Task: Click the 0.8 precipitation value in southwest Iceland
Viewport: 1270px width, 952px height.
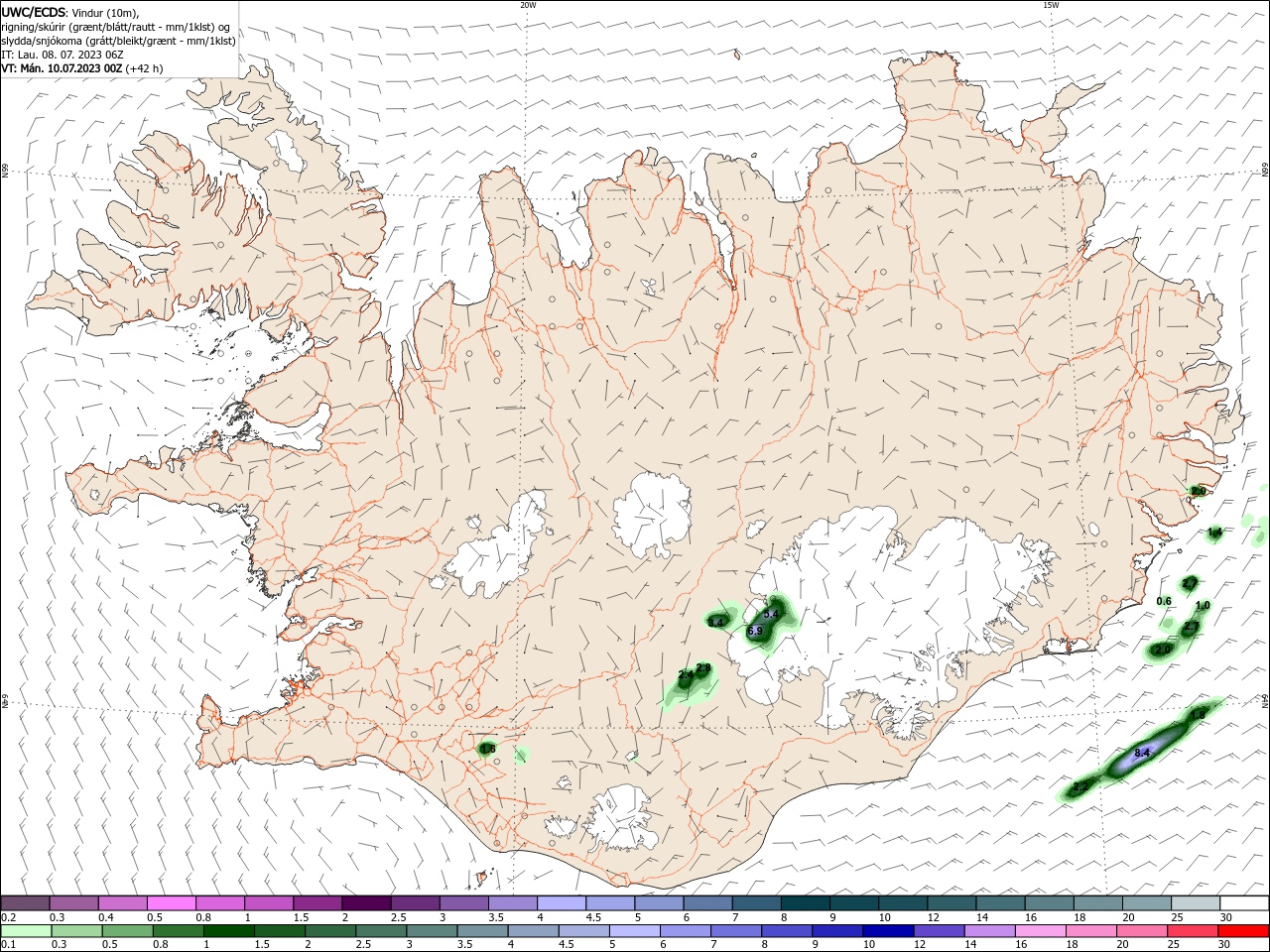Action: coord(487,749)
